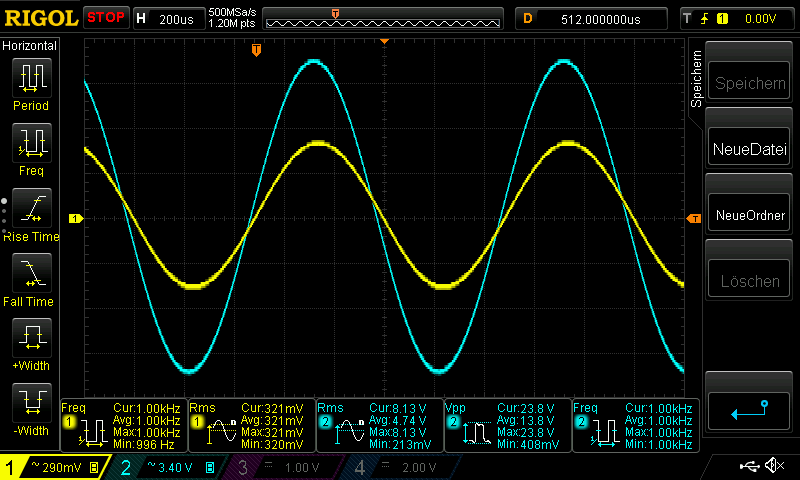This screenshot has height=480, width=800.
Task: Click the Löschen softkey
Action: click(749, 280)
